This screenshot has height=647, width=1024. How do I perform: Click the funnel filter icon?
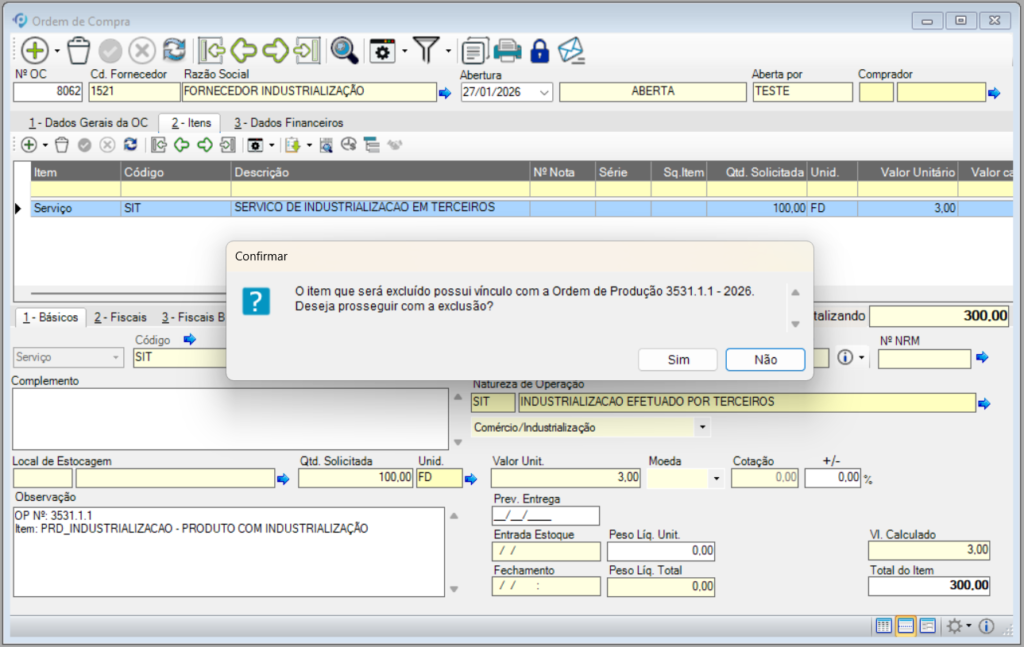coord(426,50)
